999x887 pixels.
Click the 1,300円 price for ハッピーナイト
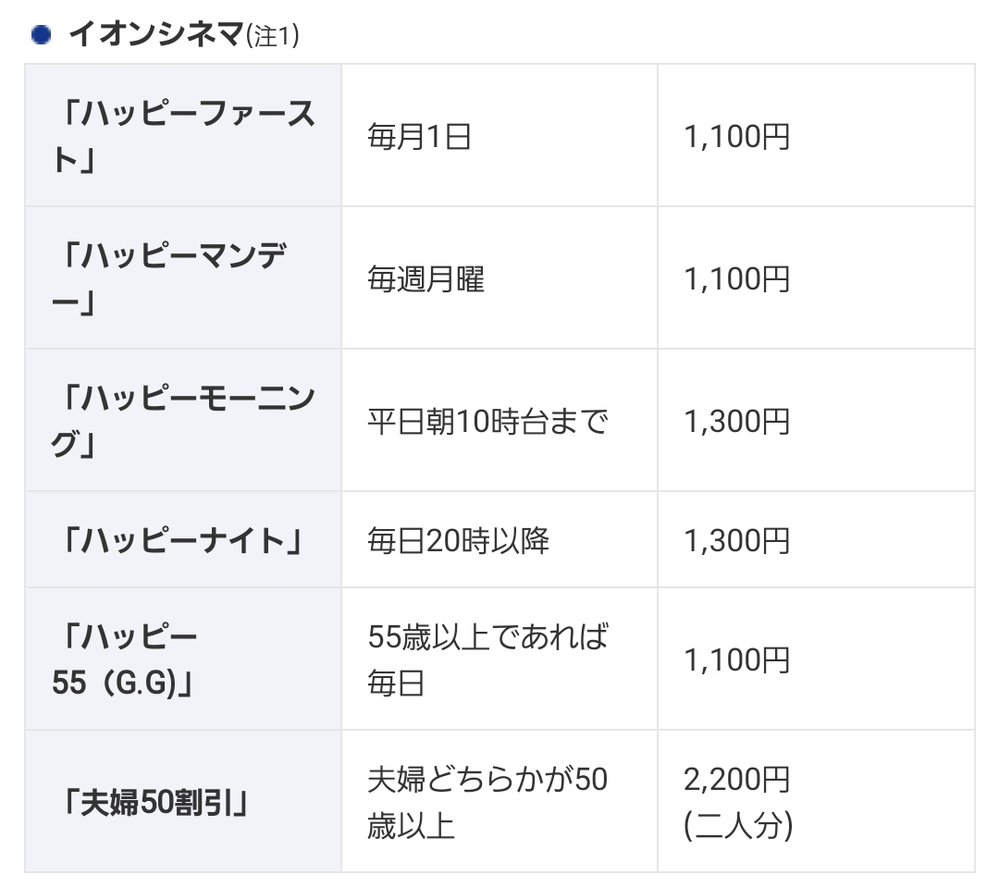(737, 540)
